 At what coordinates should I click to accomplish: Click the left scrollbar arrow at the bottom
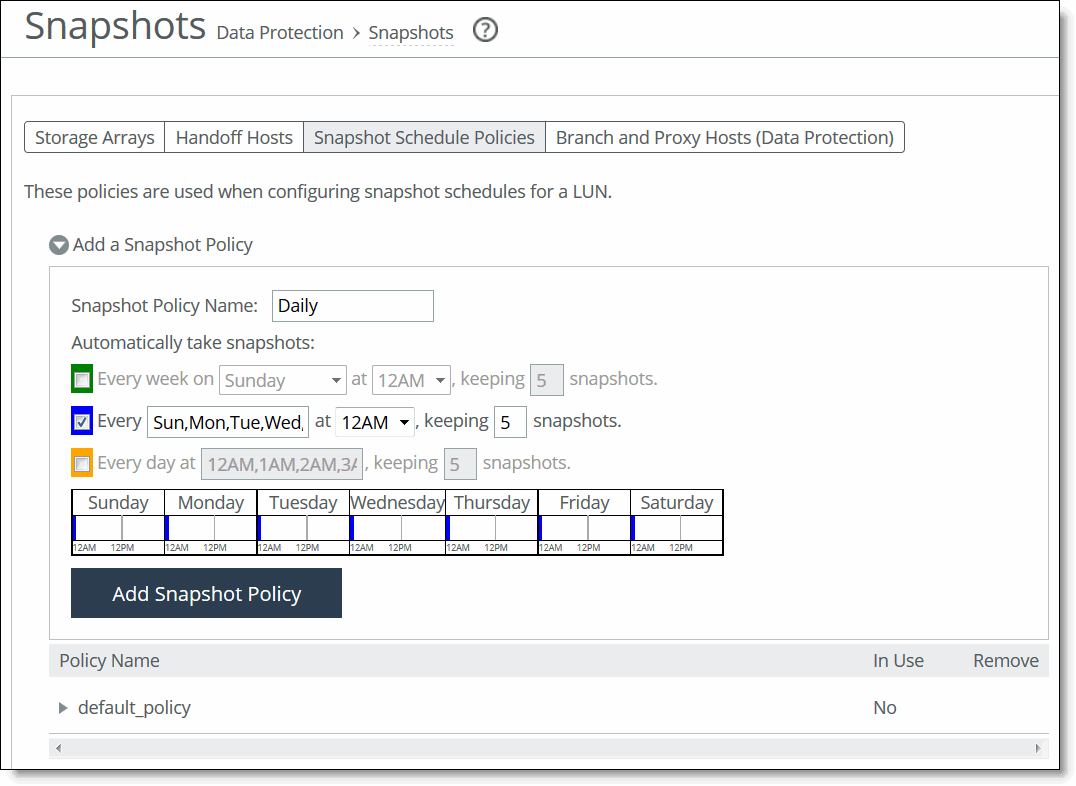(x=57, y=747)
